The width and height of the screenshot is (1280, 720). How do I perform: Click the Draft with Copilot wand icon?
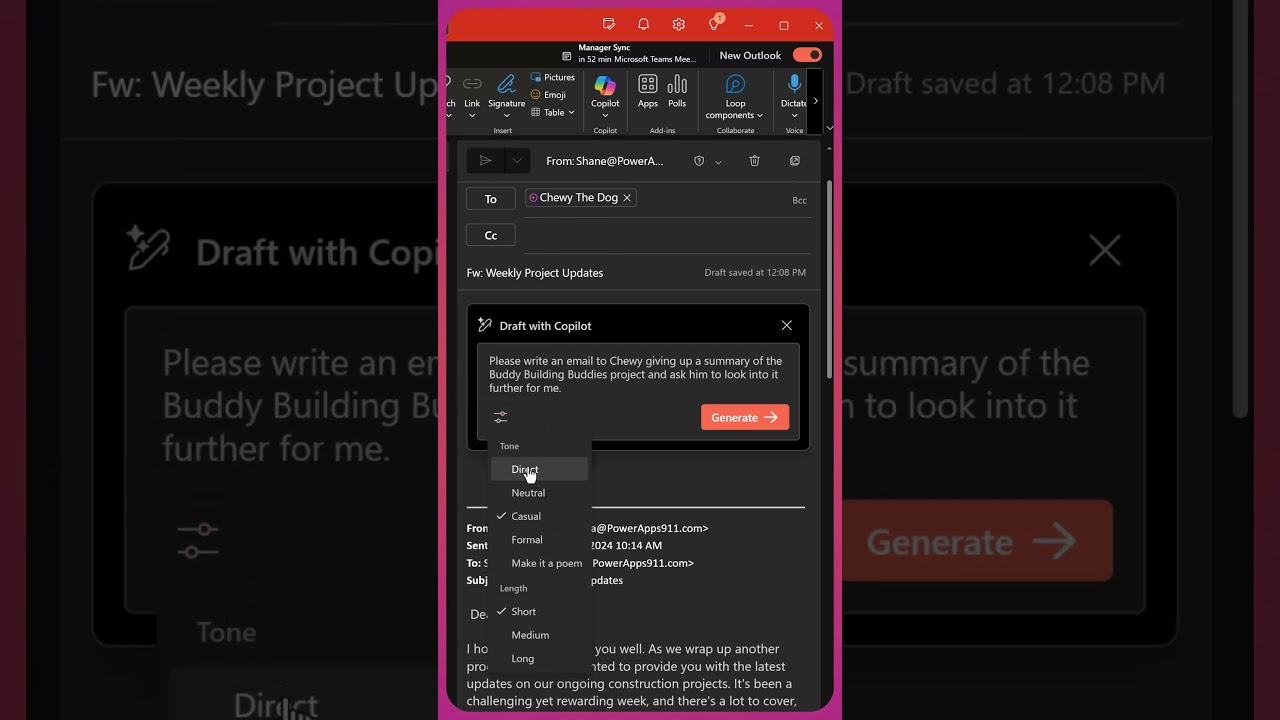485,325
